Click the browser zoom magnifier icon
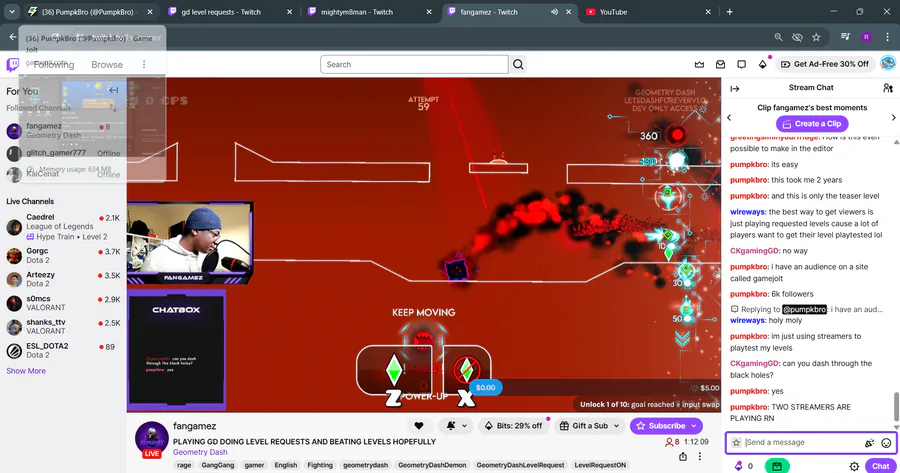This screenshot has width=900, height=473. [x=778, y=37]
